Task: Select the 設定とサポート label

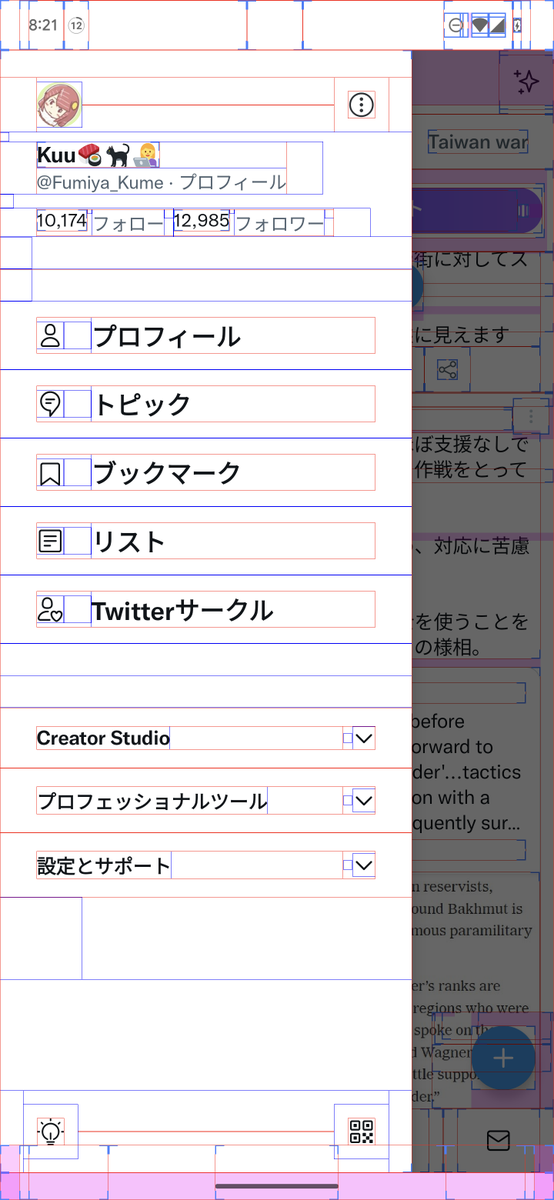Action: click(104, 865)
